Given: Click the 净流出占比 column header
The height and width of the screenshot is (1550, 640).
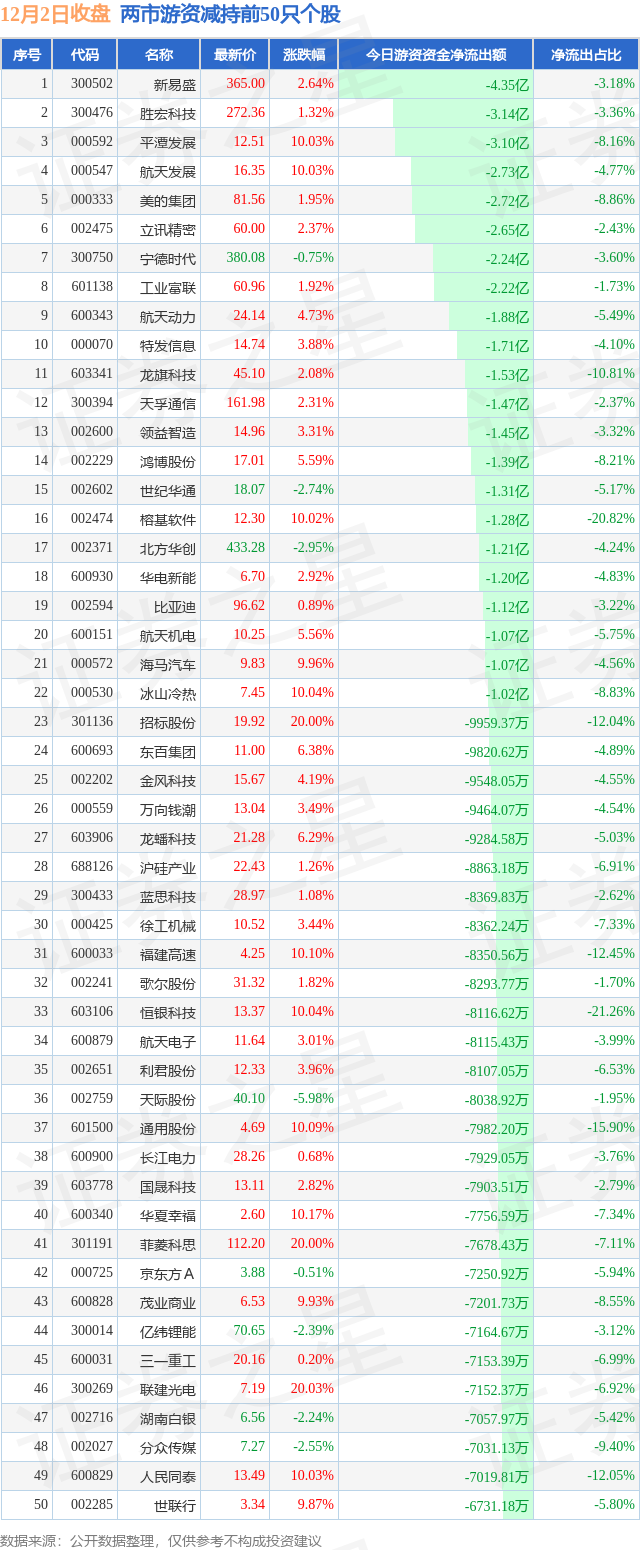Looking at the screenshot, I should pos(586,55).
